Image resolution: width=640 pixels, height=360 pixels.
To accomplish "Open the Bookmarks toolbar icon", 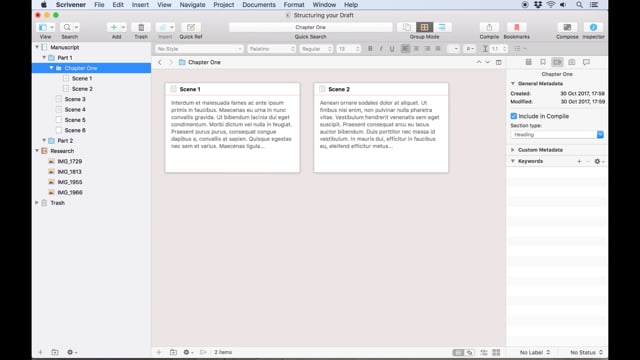I will [517, 27].
